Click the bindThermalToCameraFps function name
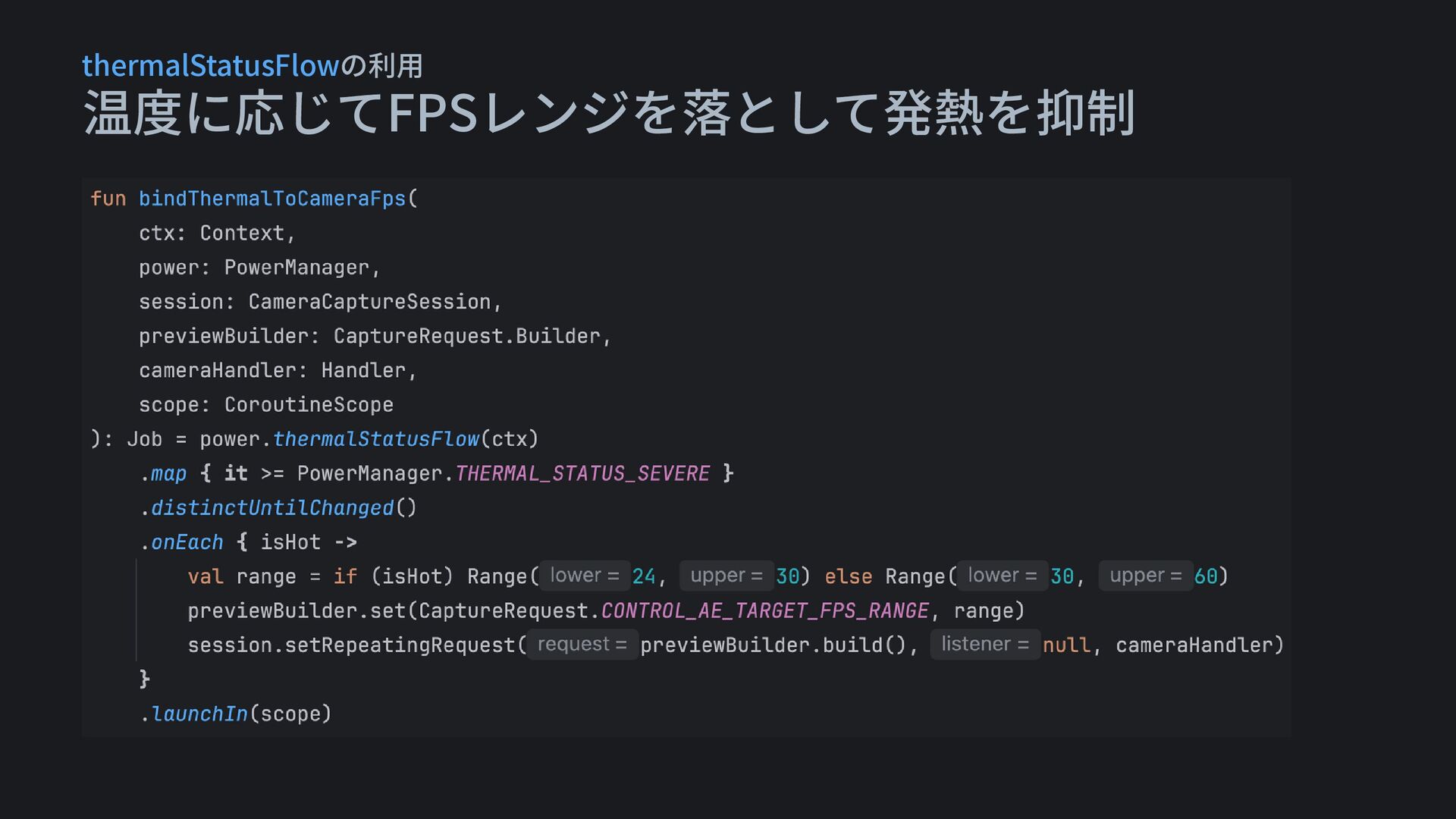This screenshot has height=819, width=1456. click(272, 199)
